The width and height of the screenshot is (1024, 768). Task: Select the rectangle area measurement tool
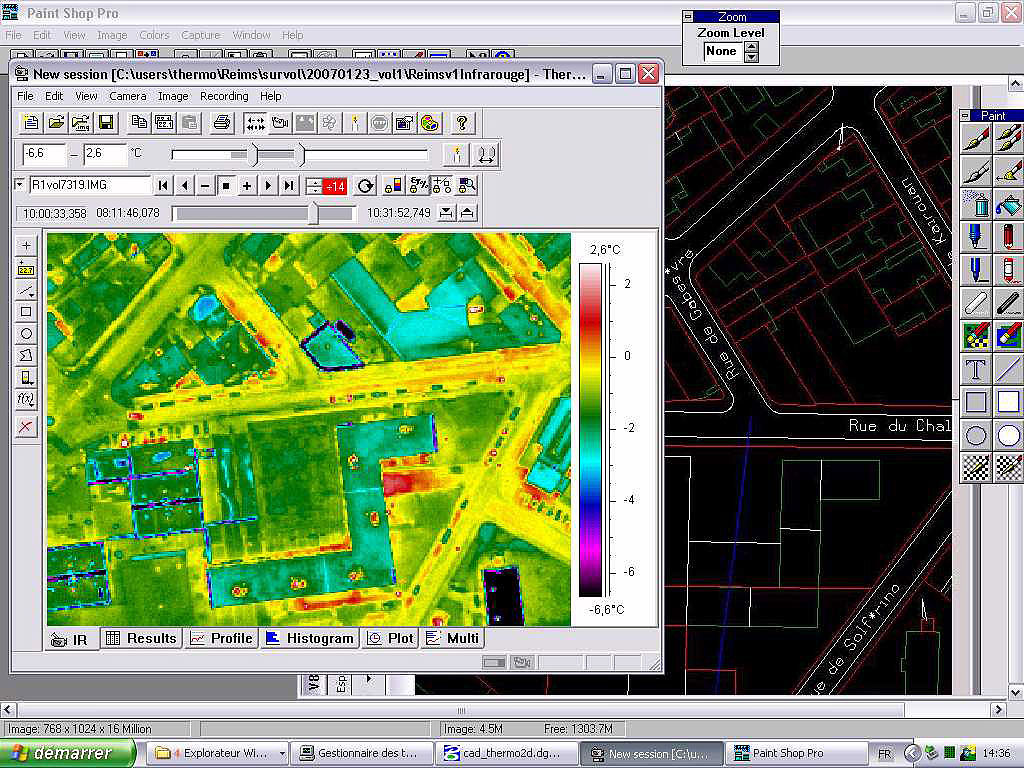point(26,312)
